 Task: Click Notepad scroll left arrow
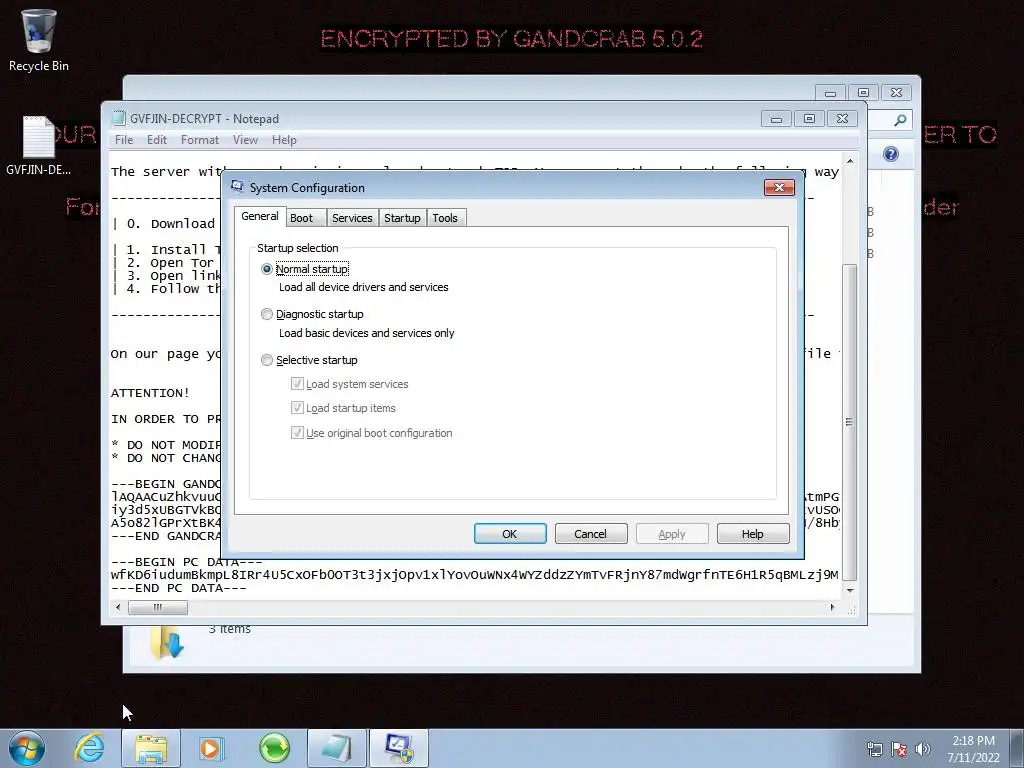pos(118,607)
